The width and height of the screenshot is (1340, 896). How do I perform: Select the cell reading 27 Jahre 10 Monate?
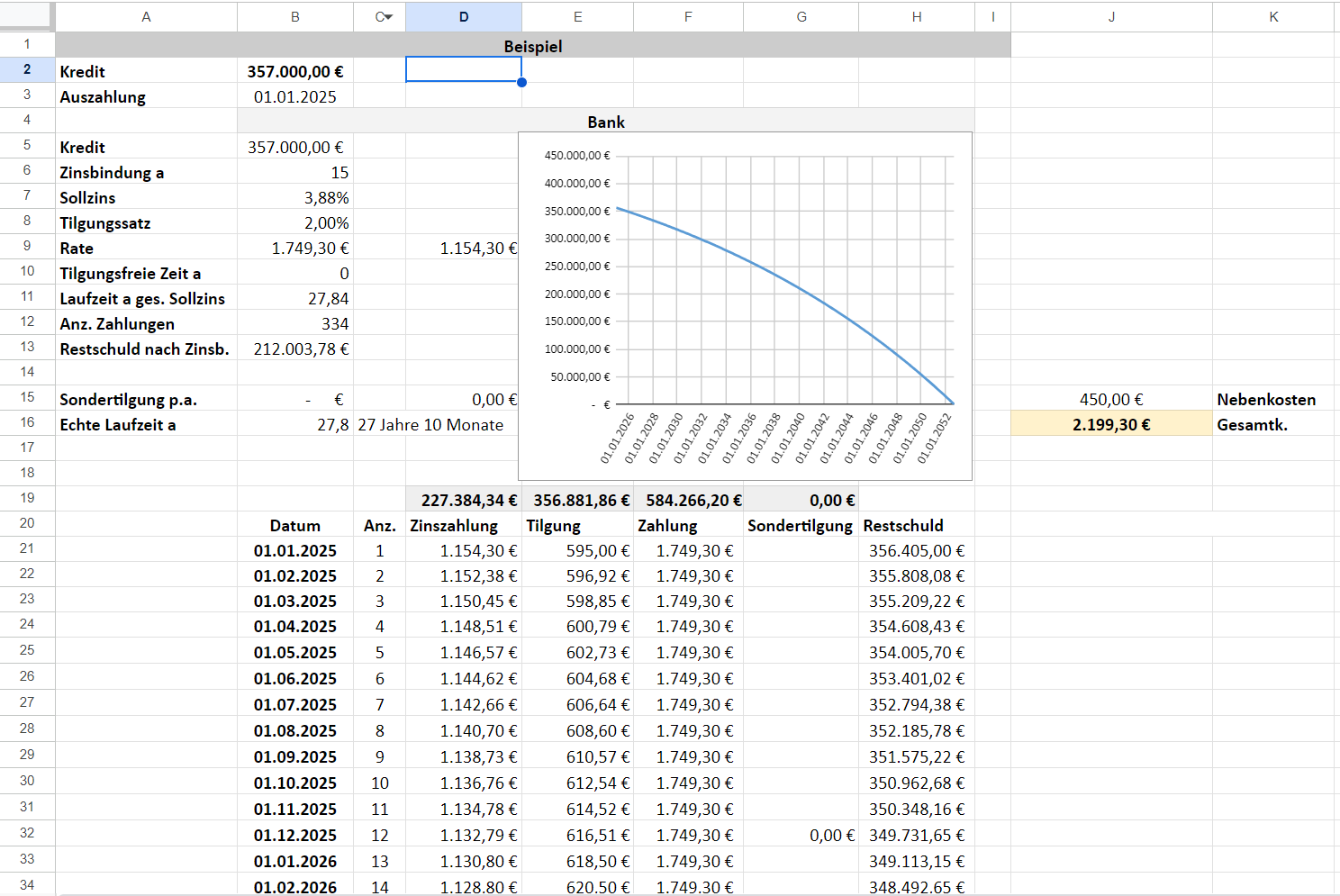430,424
